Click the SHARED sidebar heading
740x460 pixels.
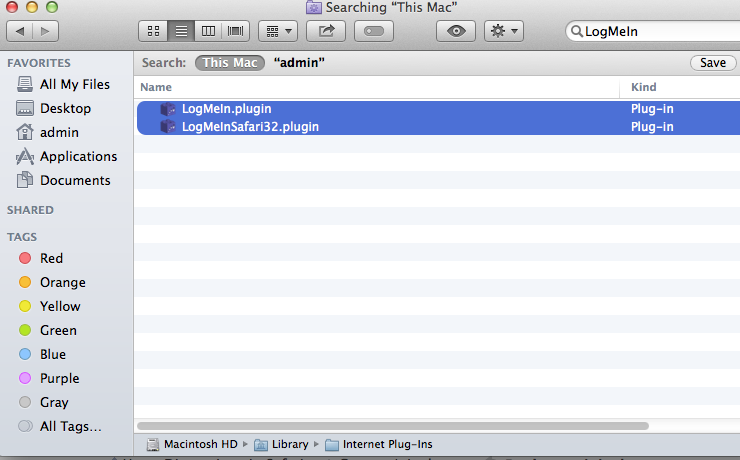coord(30,210)
